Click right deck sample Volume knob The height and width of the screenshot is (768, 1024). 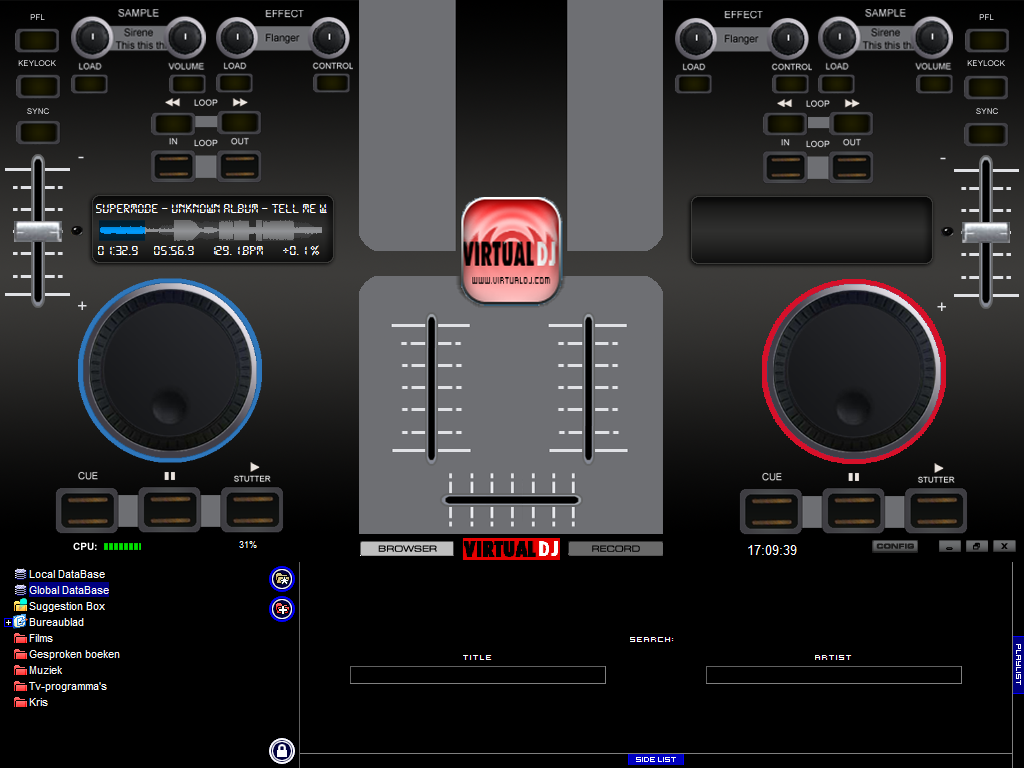933,38
